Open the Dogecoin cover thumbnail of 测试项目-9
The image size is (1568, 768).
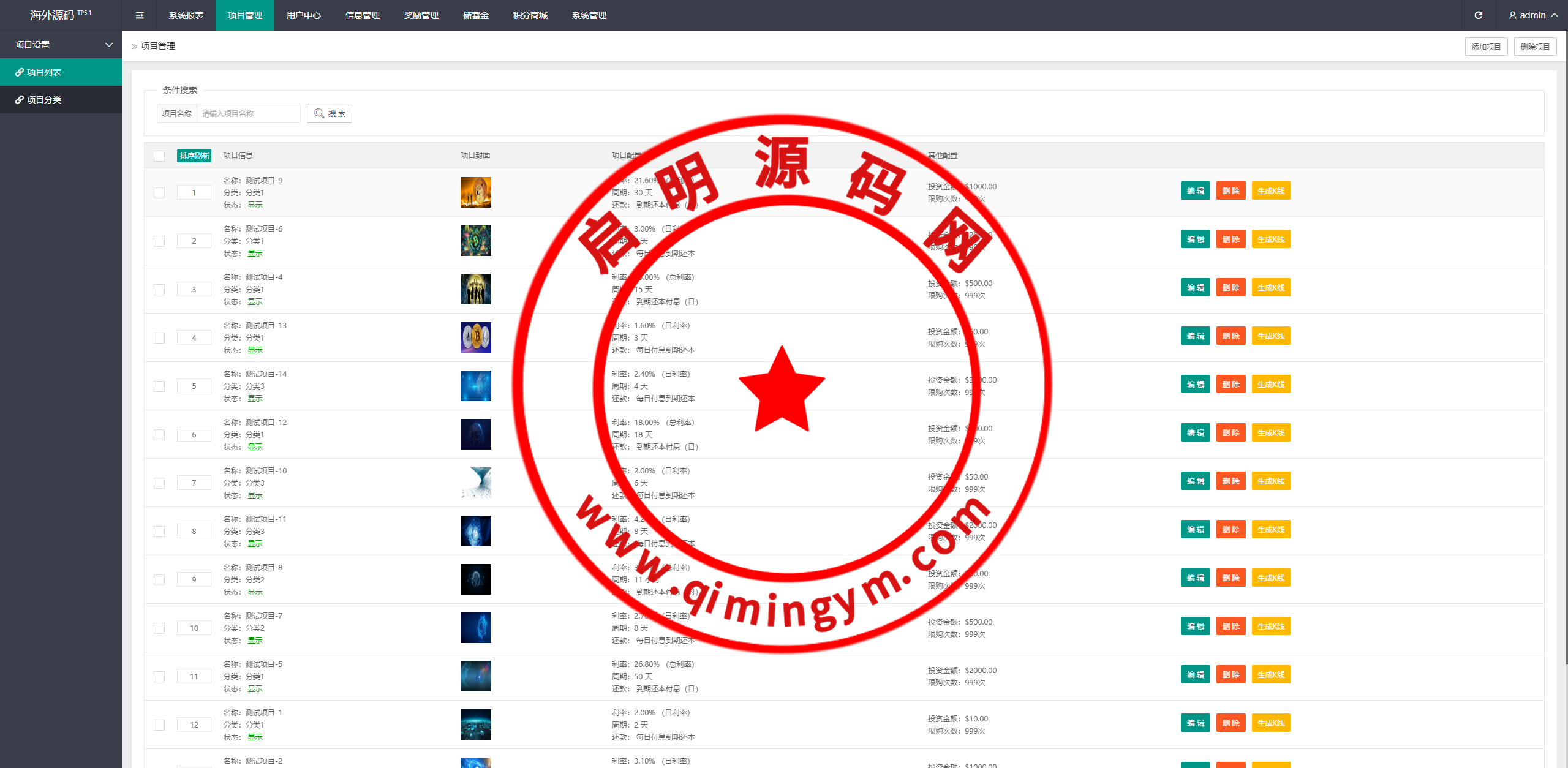[x=475, y=192]
